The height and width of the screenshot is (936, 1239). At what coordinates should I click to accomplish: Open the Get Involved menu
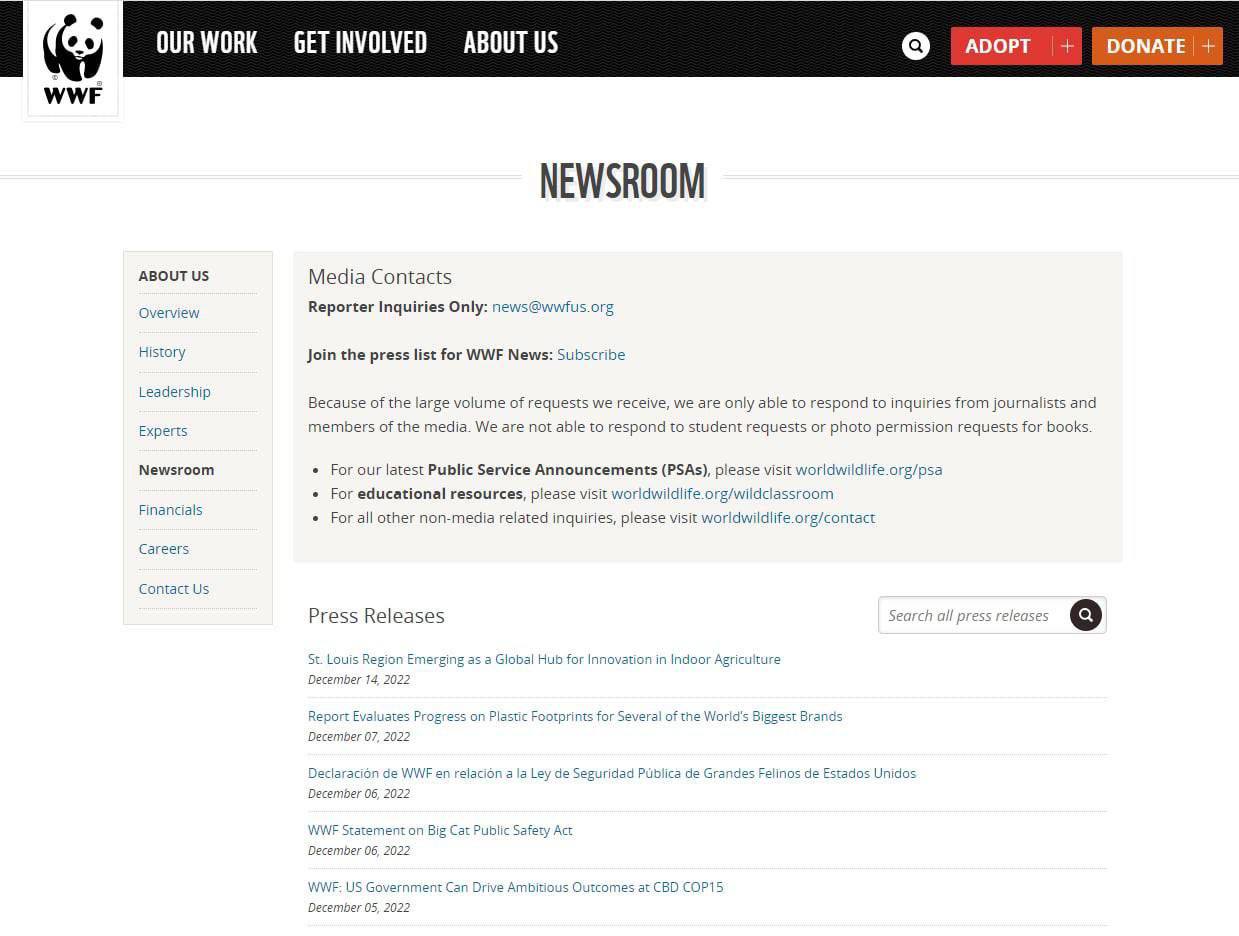360,43
